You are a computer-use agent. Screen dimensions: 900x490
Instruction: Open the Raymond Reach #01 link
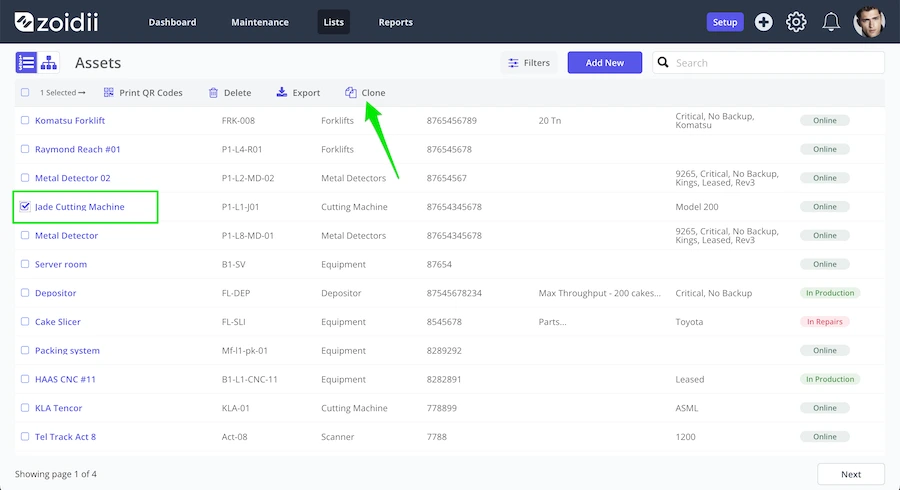click(77, 149)
